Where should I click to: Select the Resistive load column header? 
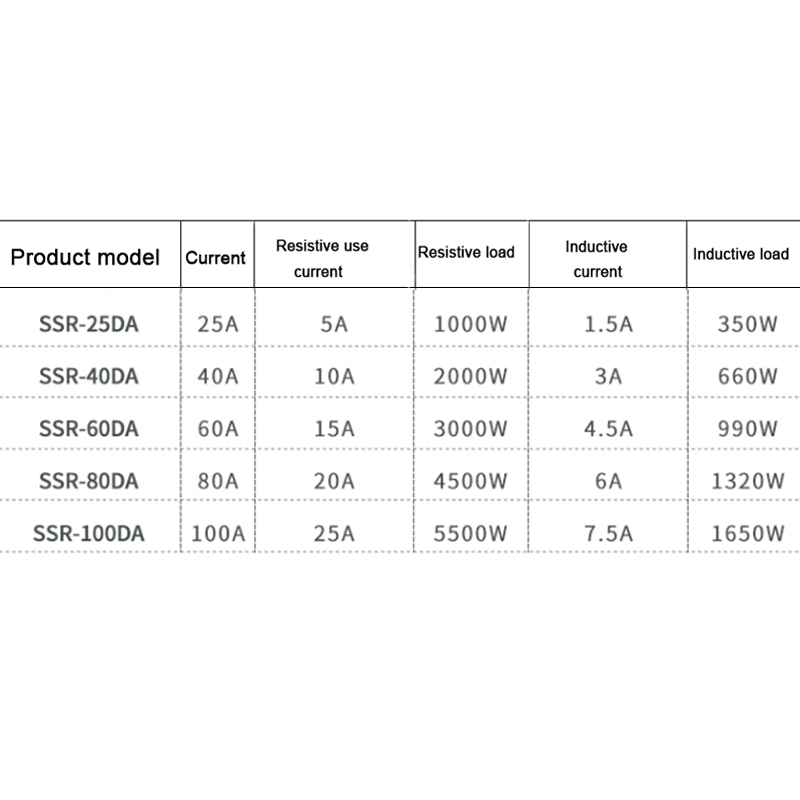coord(466,252)
